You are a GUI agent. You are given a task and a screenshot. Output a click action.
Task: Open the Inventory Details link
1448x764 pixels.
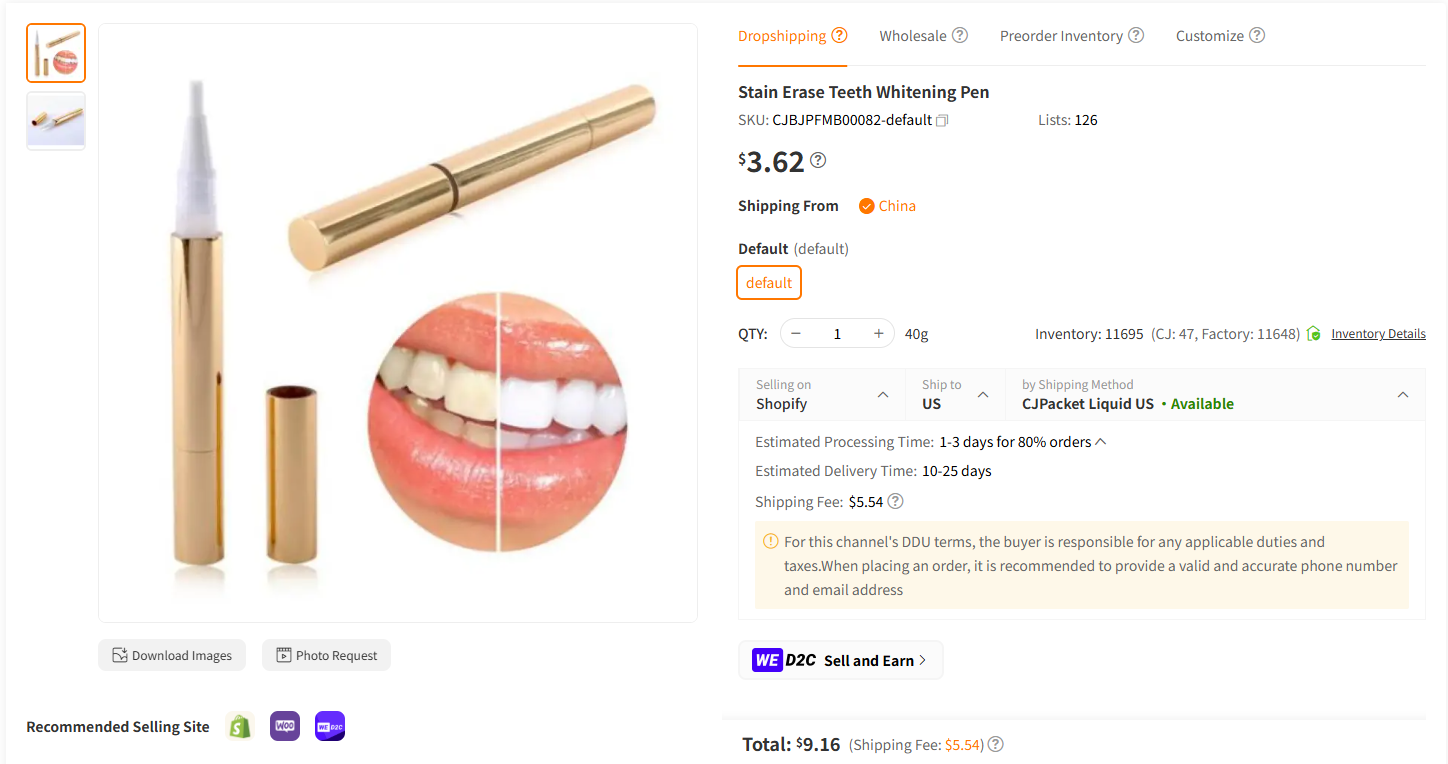[1378, 333]
